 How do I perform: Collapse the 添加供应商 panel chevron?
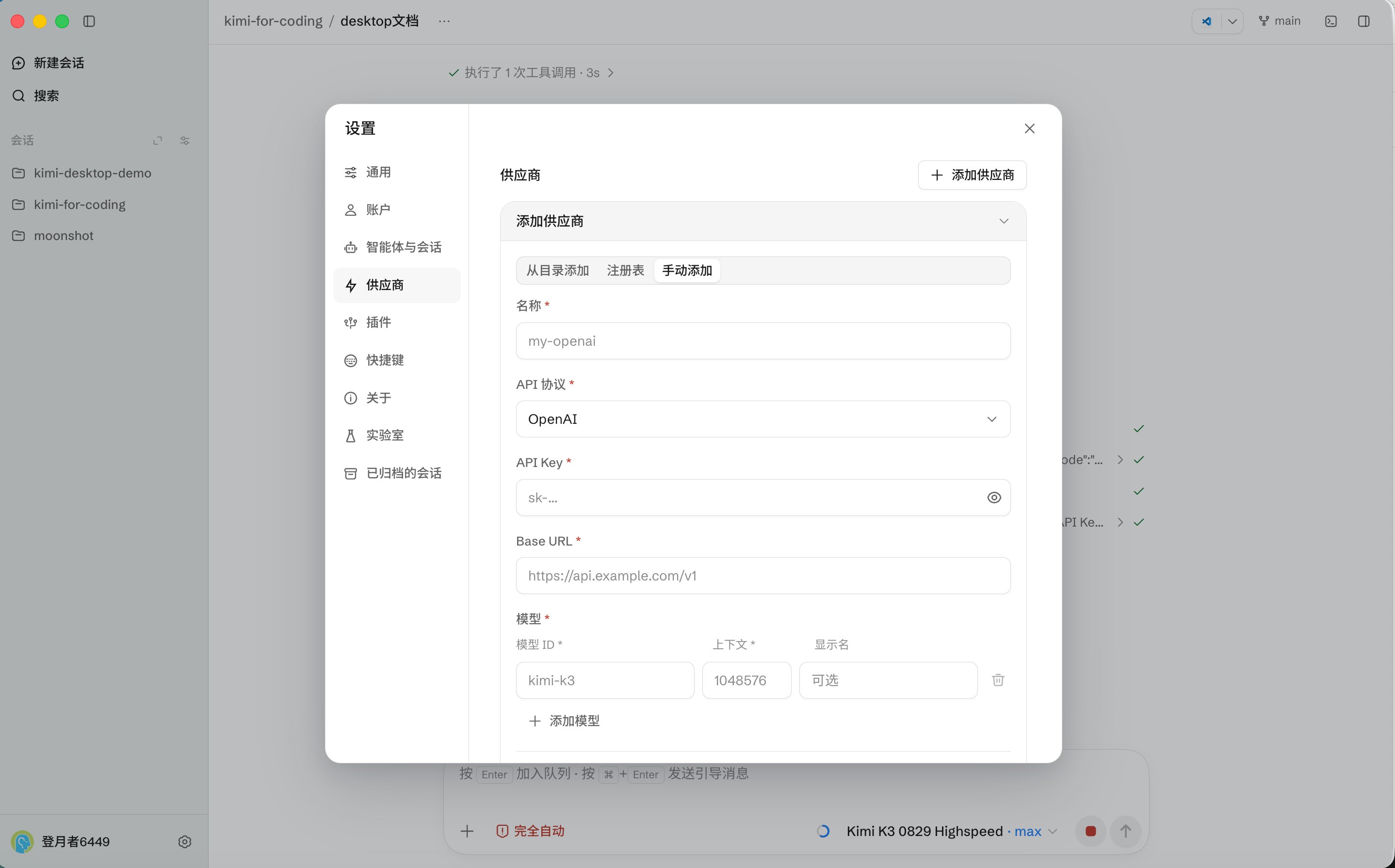(1004, 222)
